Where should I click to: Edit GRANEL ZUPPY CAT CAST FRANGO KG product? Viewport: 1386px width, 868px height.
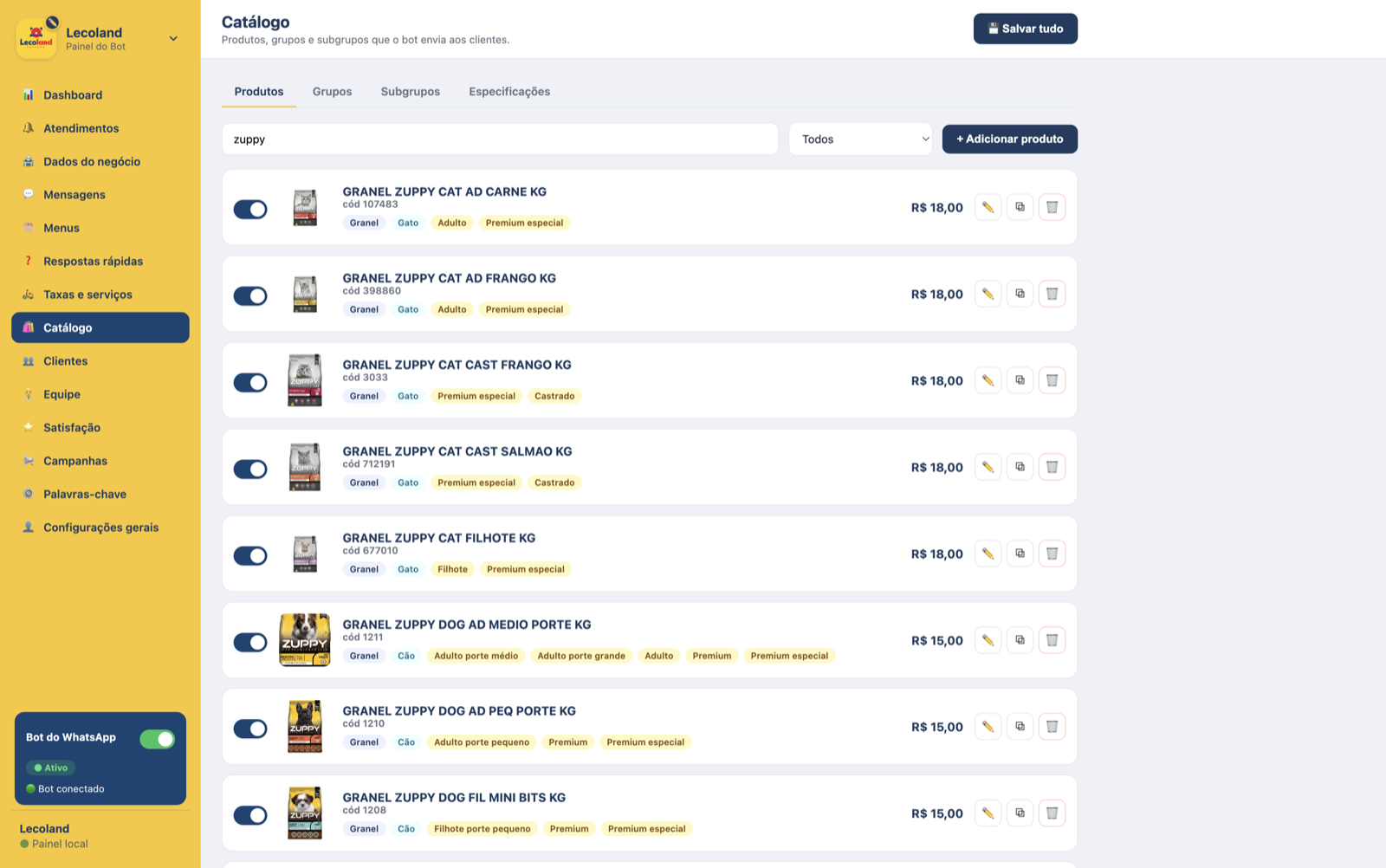pyautogui.click(x=988, y=380)
